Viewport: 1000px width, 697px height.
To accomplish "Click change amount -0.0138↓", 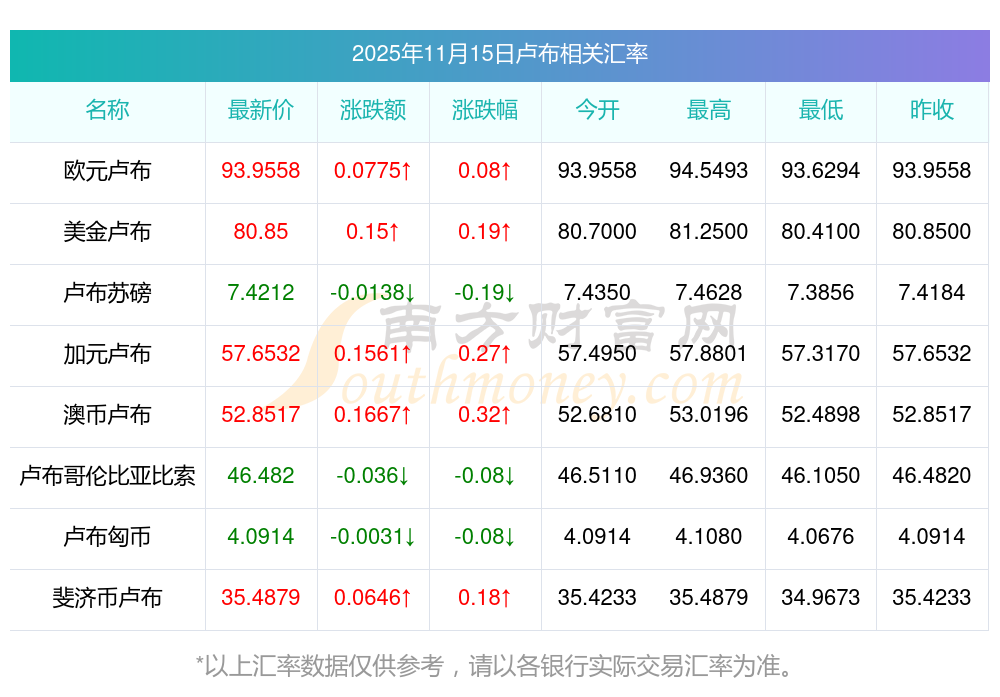I will click(373, 293).
